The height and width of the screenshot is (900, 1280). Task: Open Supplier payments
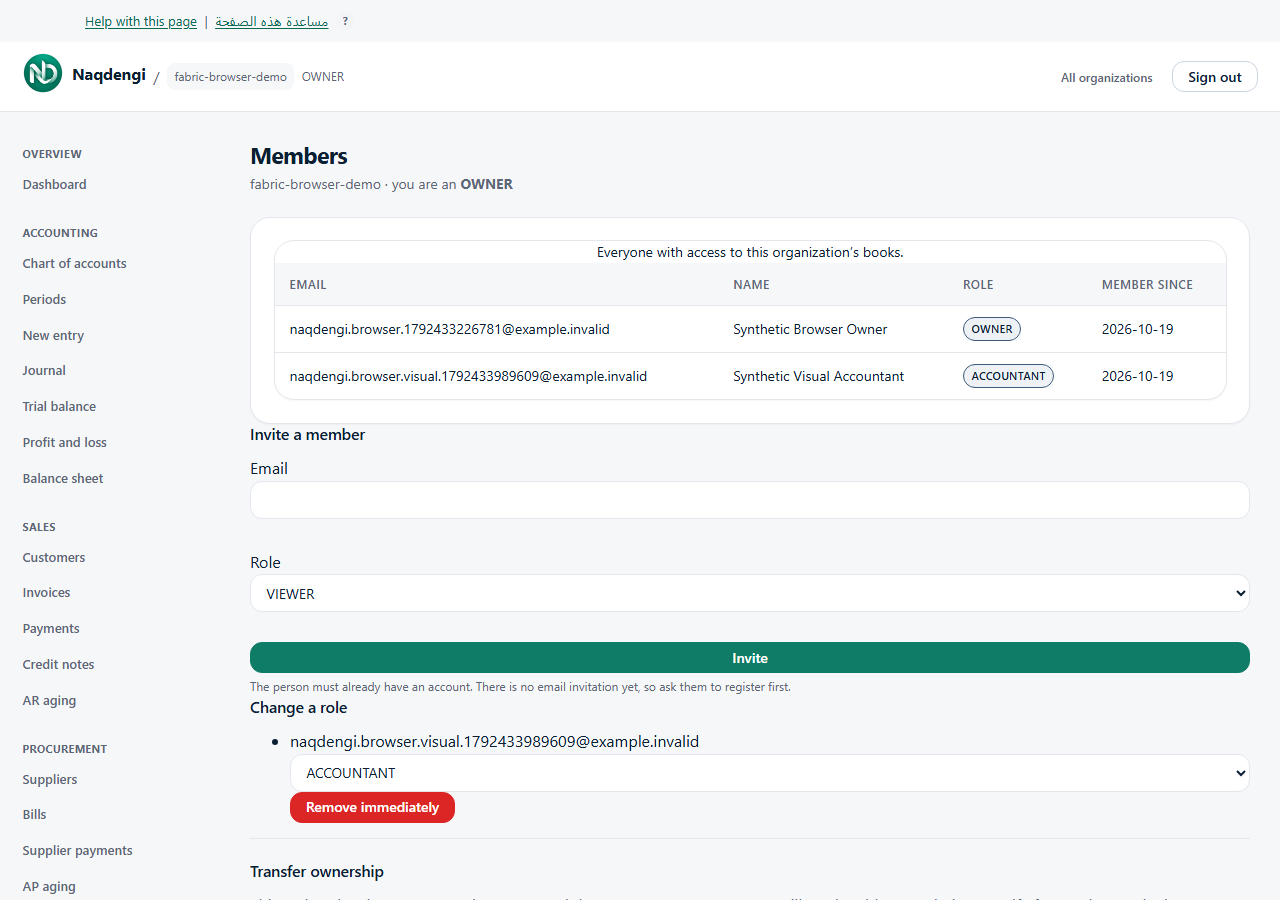click(78, 851)
